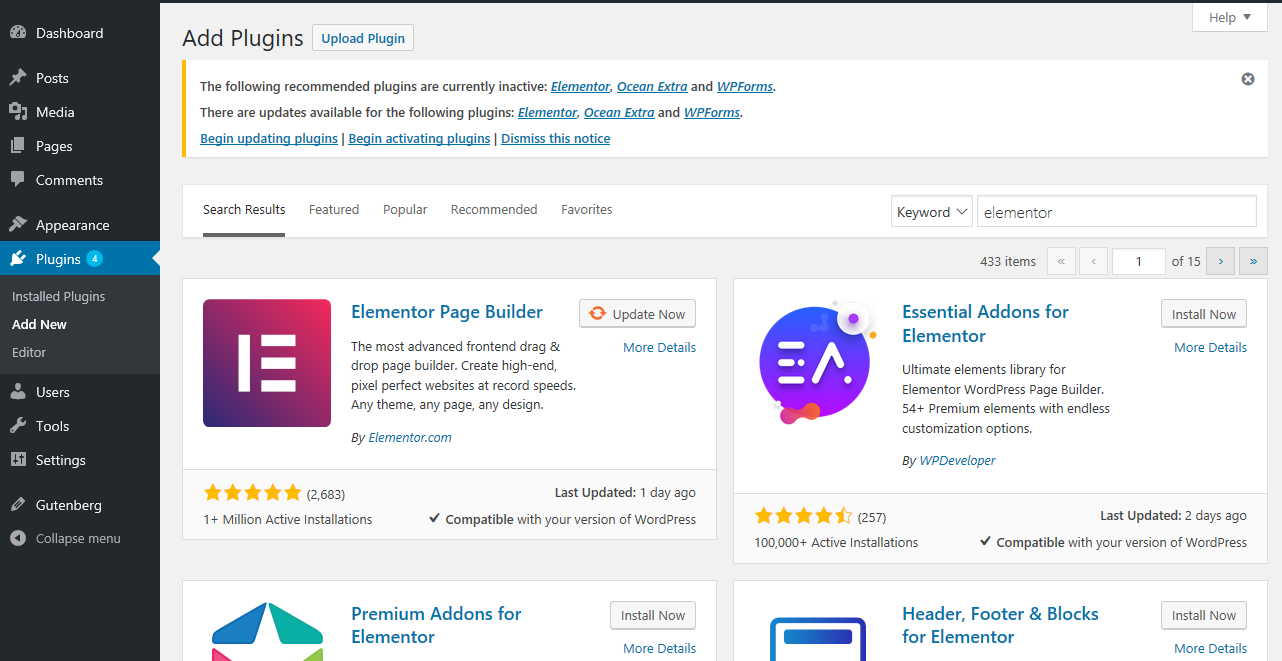1282x661 pixels.
Task: Click the Elementor Page Builder logo thumbnail
Action: point(267,363)
